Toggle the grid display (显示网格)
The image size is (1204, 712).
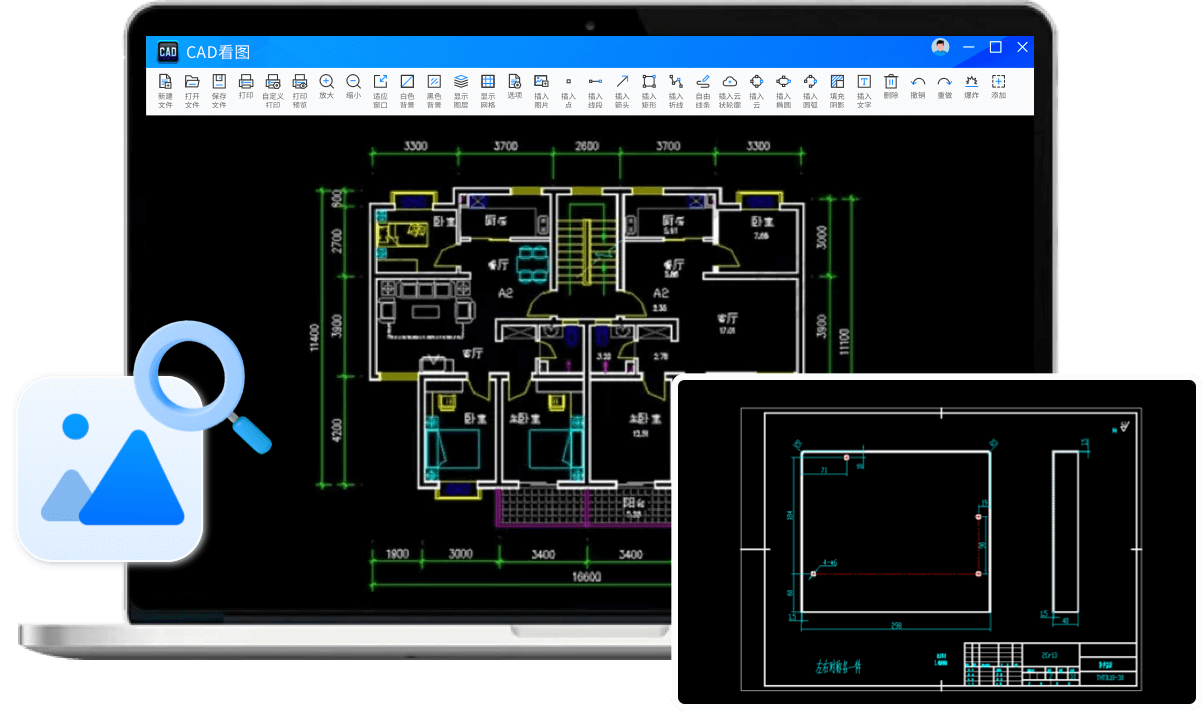click(x=488, y=82)
